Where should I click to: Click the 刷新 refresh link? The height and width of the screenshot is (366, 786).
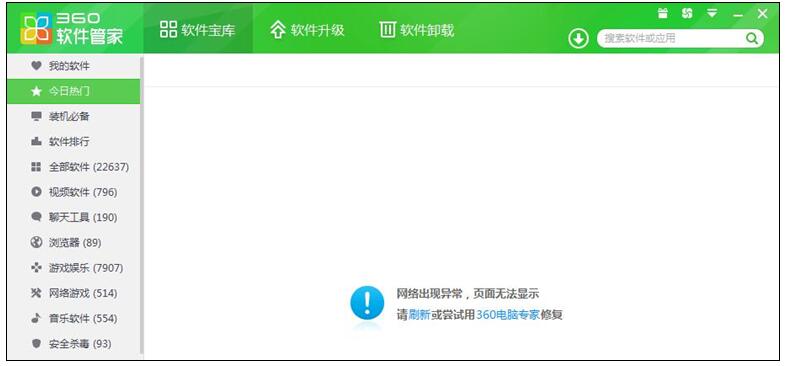pyautogui.click(x=420, y=315)
